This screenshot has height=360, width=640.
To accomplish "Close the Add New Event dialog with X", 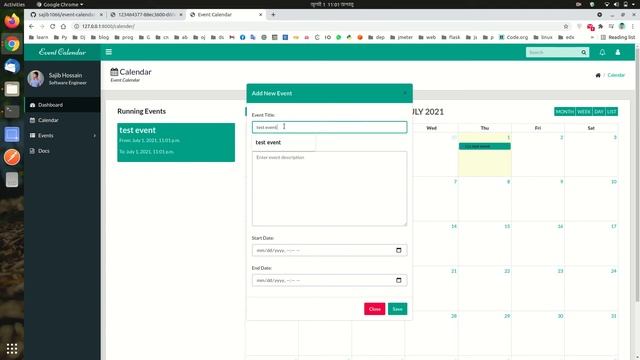I will click(404, 93).
